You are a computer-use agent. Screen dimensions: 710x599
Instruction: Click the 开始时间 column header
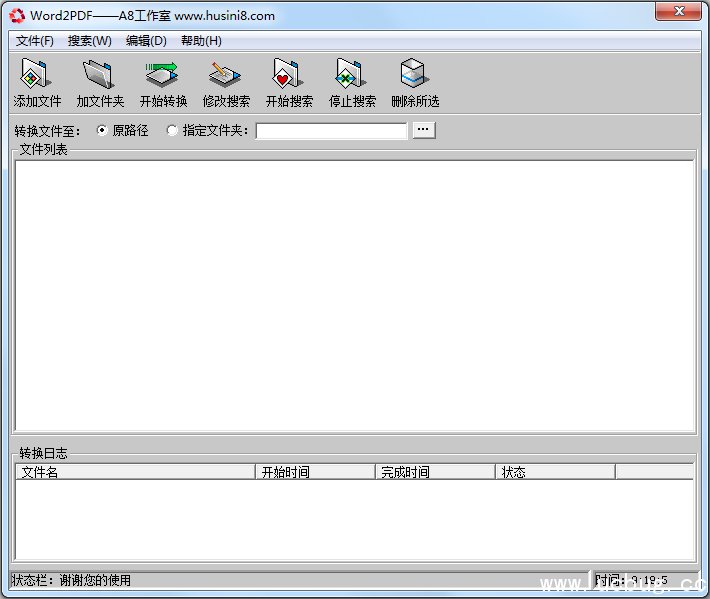click(315, 472)
